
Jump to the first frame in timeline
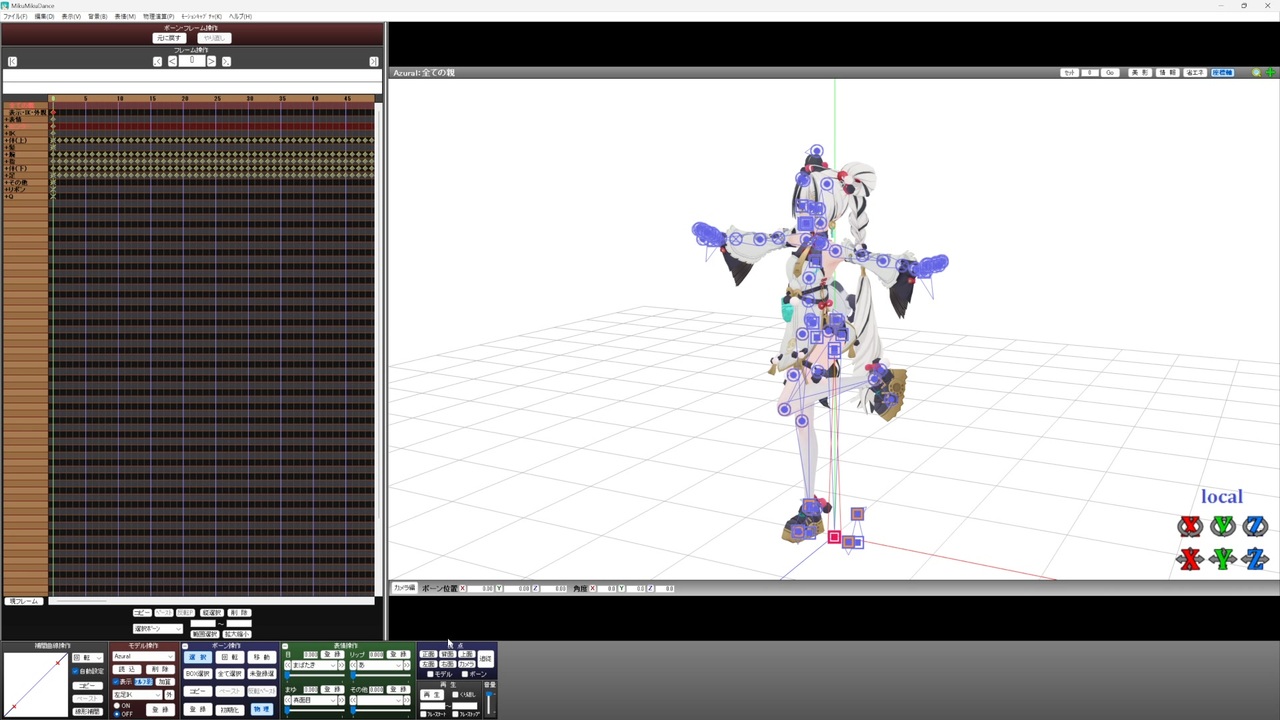[x=12, y=62]
